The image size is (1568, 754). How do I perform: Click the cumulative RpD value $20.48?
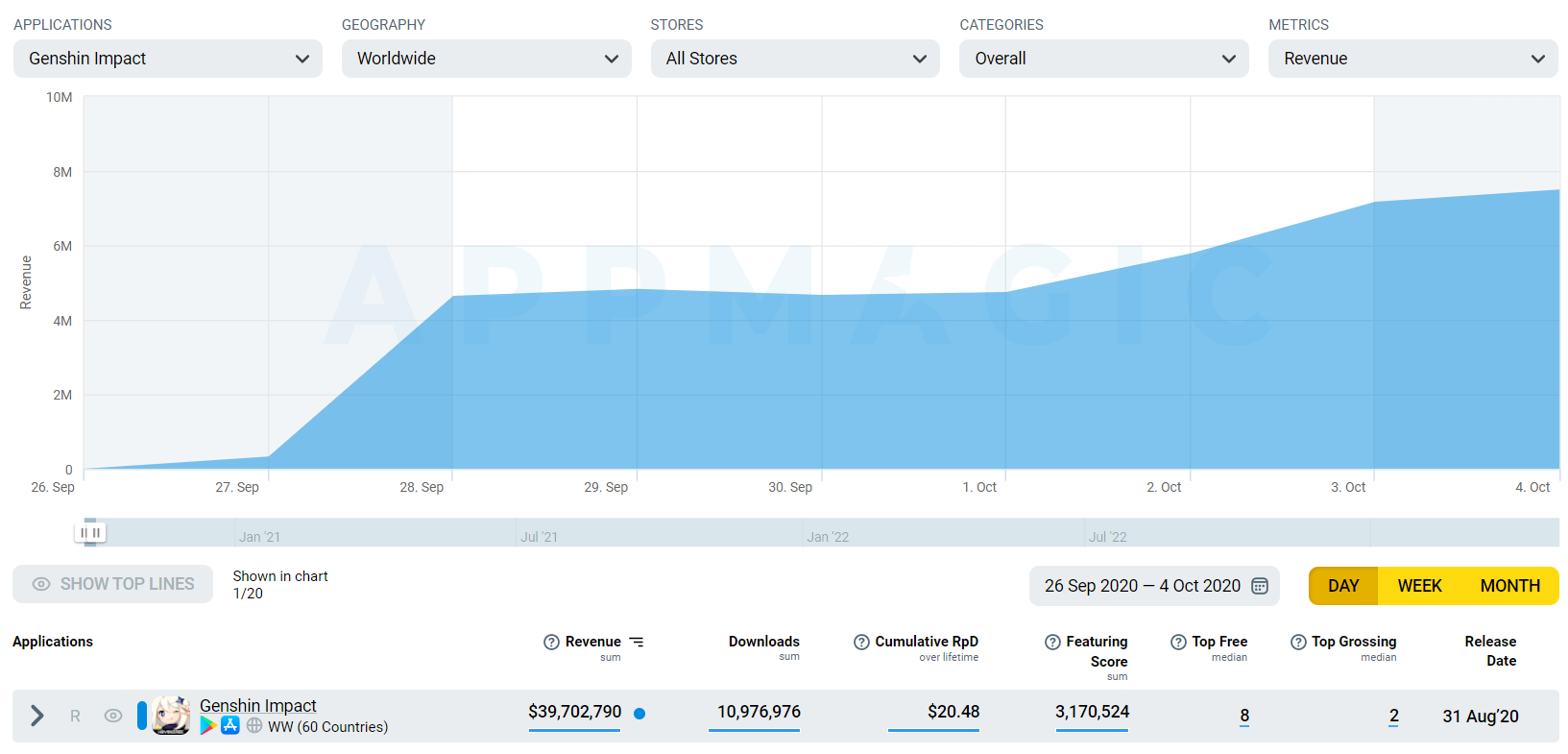pos(953,712)
